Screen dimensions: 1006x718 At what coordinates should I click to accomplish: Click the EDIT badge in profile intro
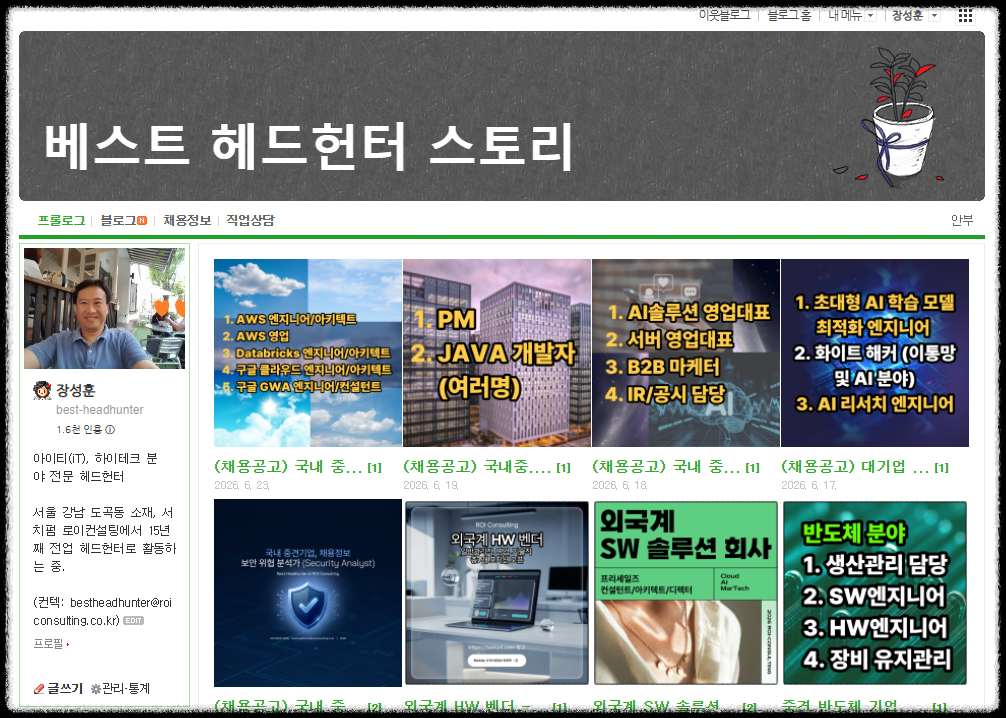[133, 620]
